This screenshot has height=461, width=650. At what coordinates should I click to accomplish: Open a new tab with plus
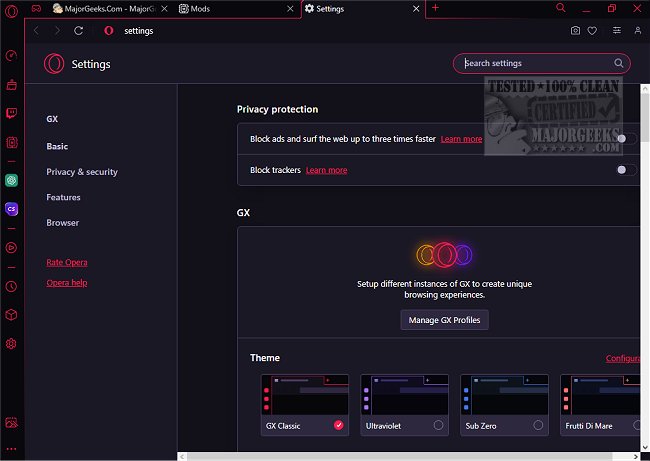pyautogui.click(x=435, y=8)
